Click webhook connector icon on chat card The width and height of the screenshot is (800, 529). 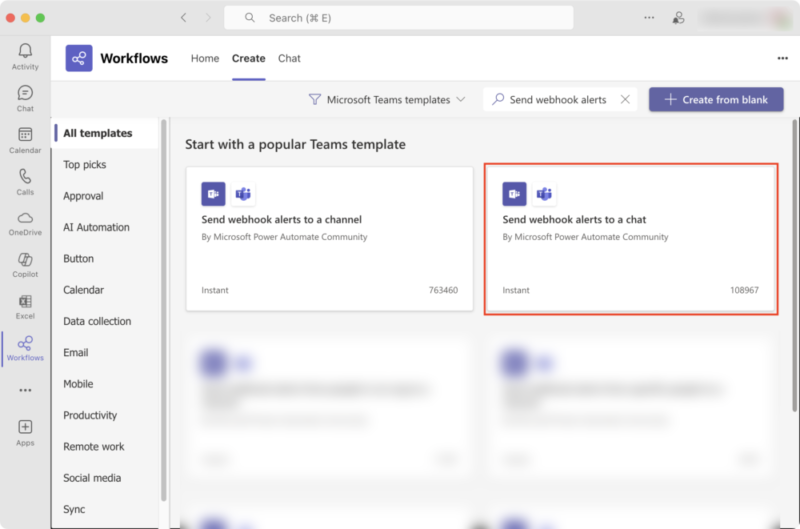point(514,194)
